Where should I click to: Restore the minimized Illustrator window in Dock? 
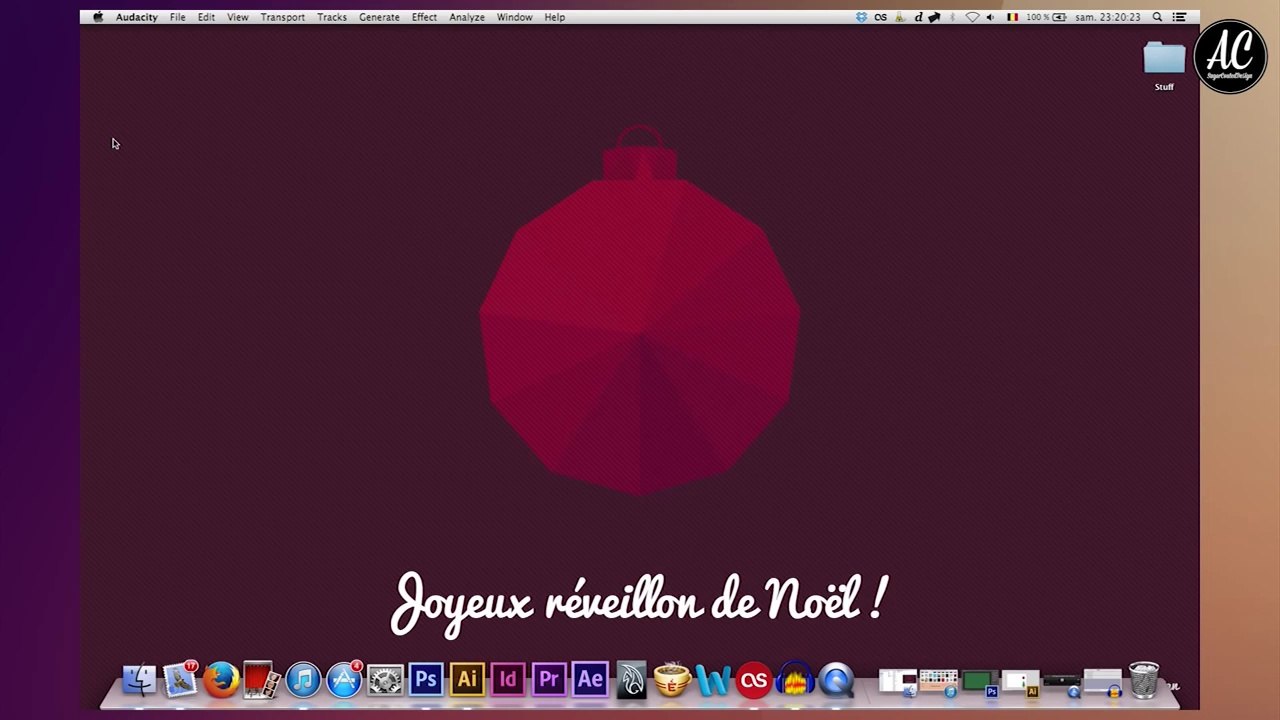tap(1021, 682)
